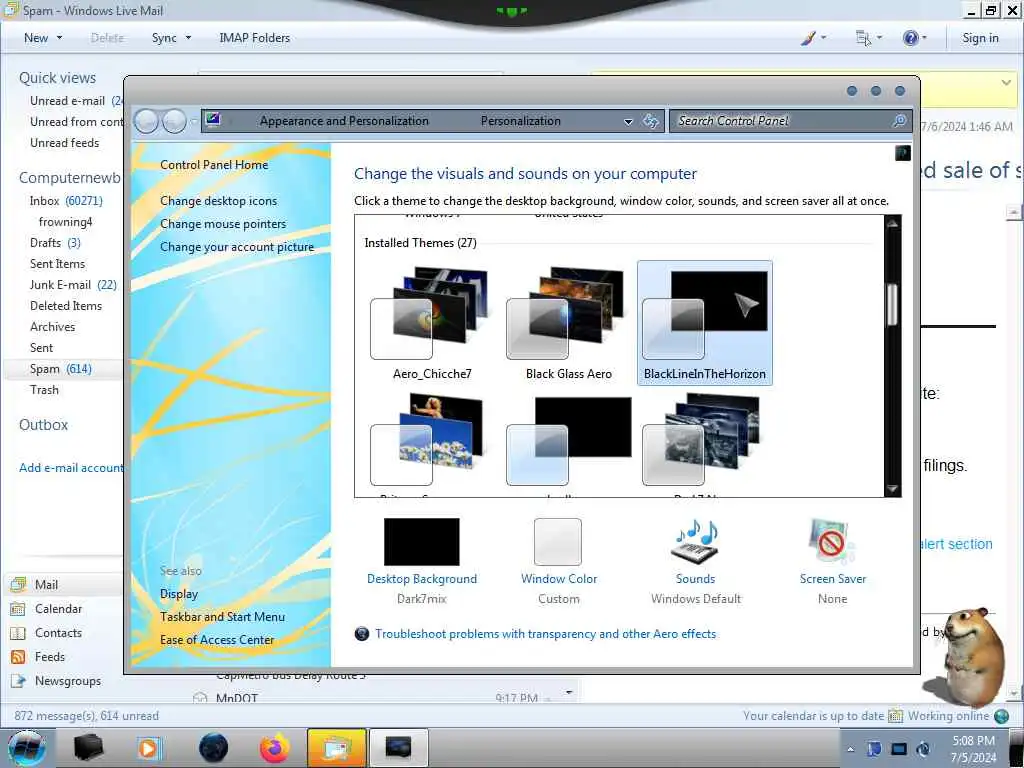Switch to Personalization taskbar button
The image size is (1024, 768).
click(398, 748)
